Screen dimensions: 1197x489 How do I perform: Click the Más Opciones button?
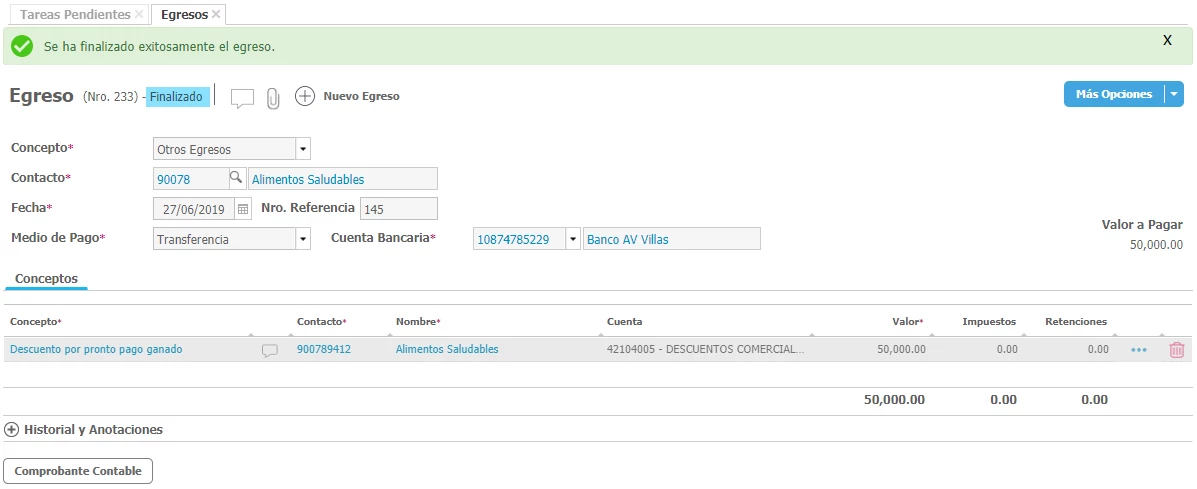pos(1113,94)
